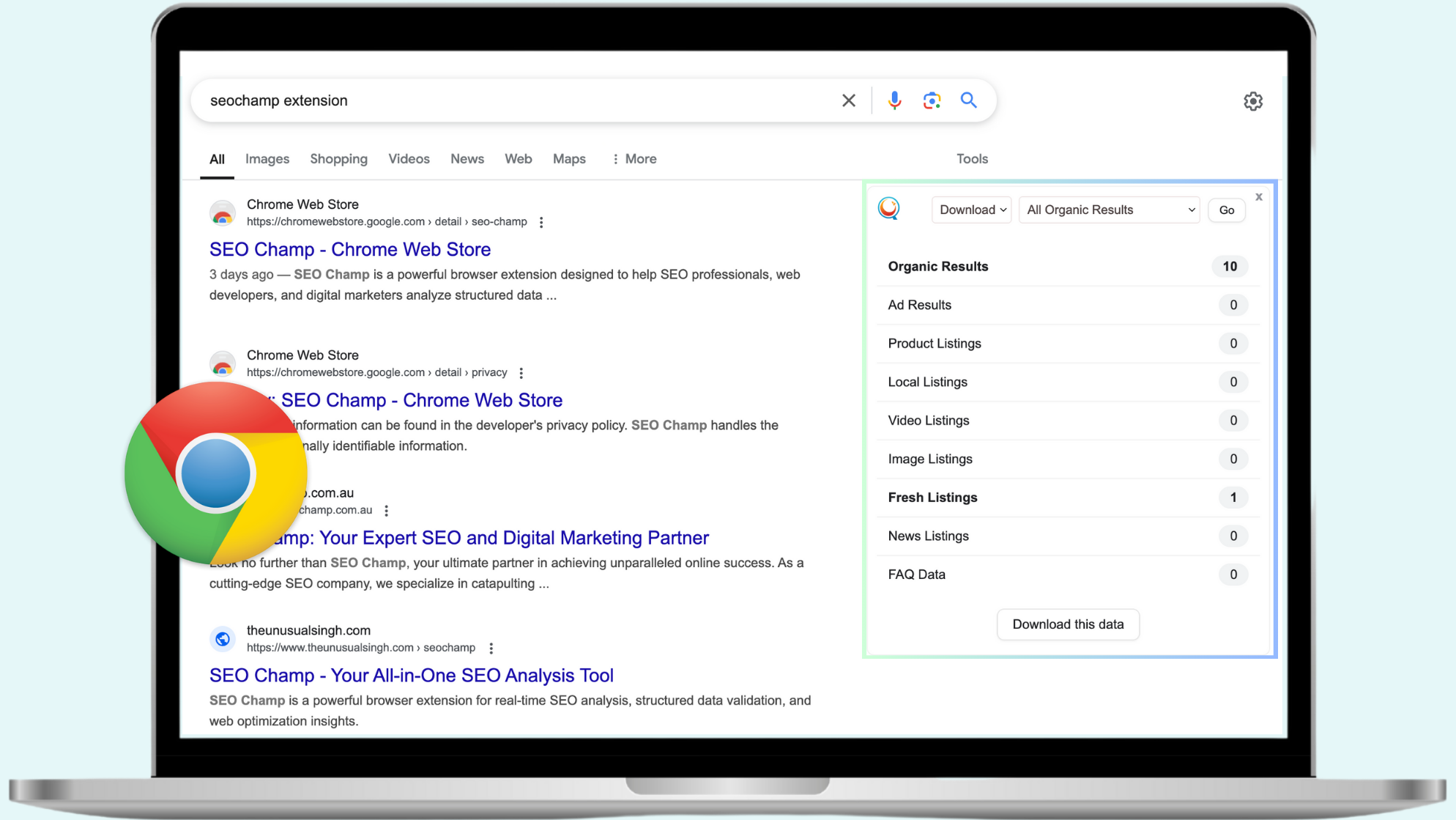Select the Organic Results row

click(x=1068, y=267)
